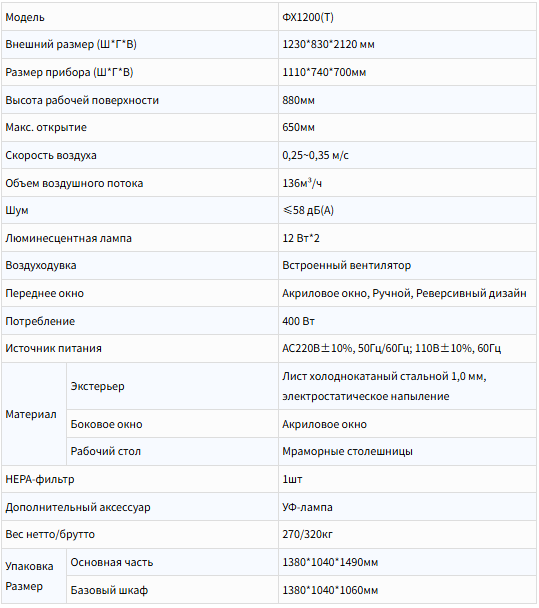539x608 pixels.
Task: Select УФ-лампа accessory value
Action: coord(308,508)
